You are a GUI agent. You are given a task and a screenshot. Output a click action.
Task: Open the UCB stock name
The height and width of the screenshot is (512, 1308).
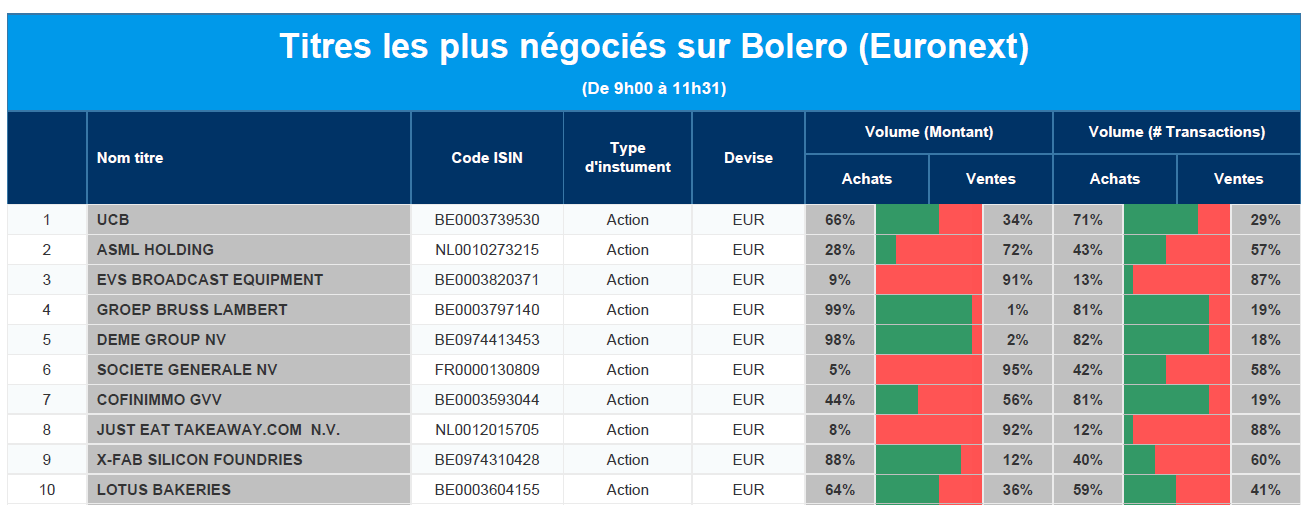113,220
